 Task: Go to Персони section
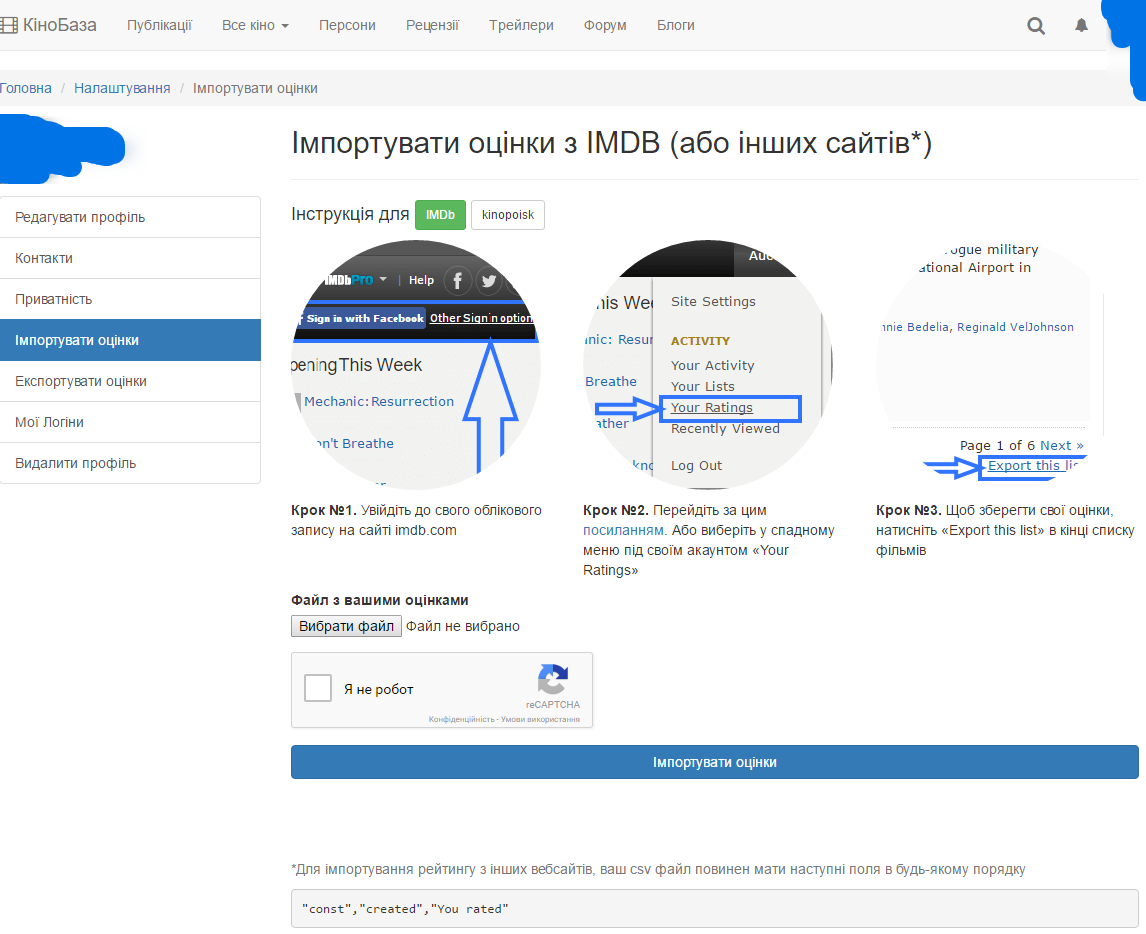click(347, 26)
